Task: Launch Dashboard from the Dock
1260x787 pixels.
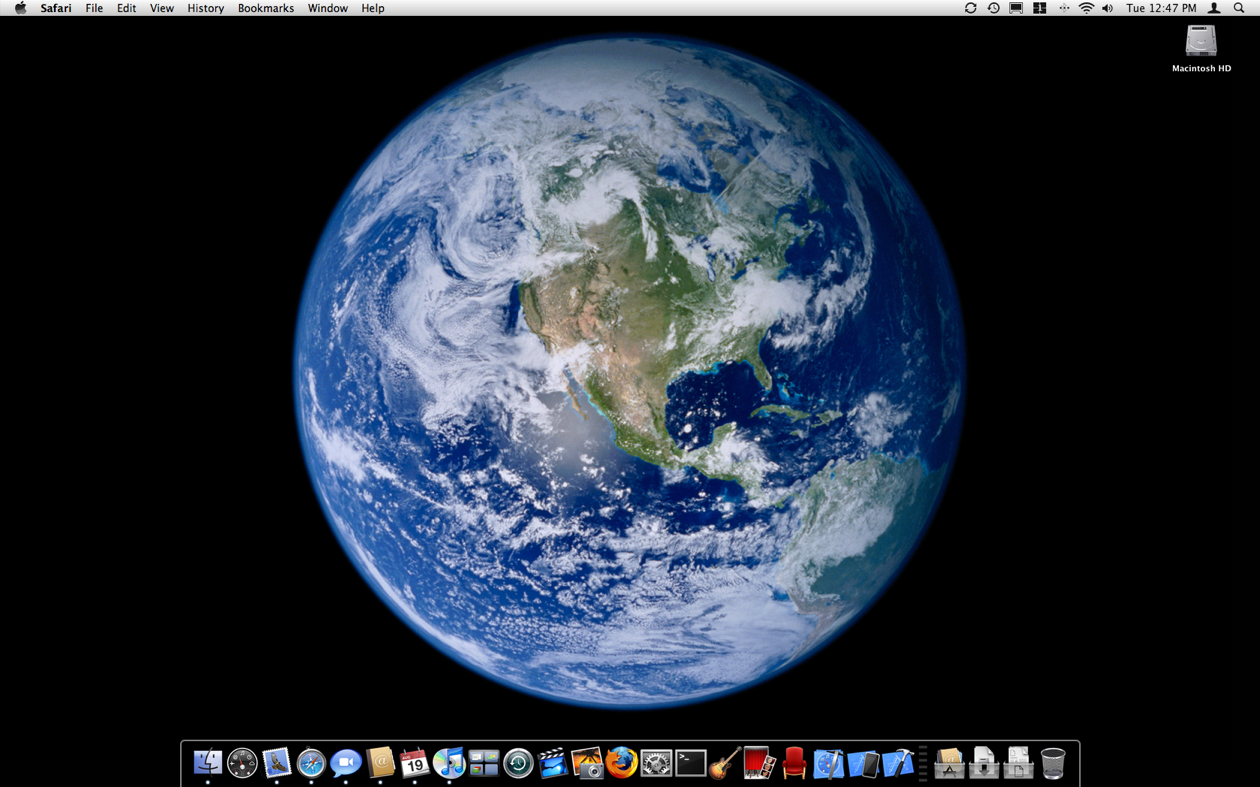Action: pyautogui.click(x=242, y=763)
